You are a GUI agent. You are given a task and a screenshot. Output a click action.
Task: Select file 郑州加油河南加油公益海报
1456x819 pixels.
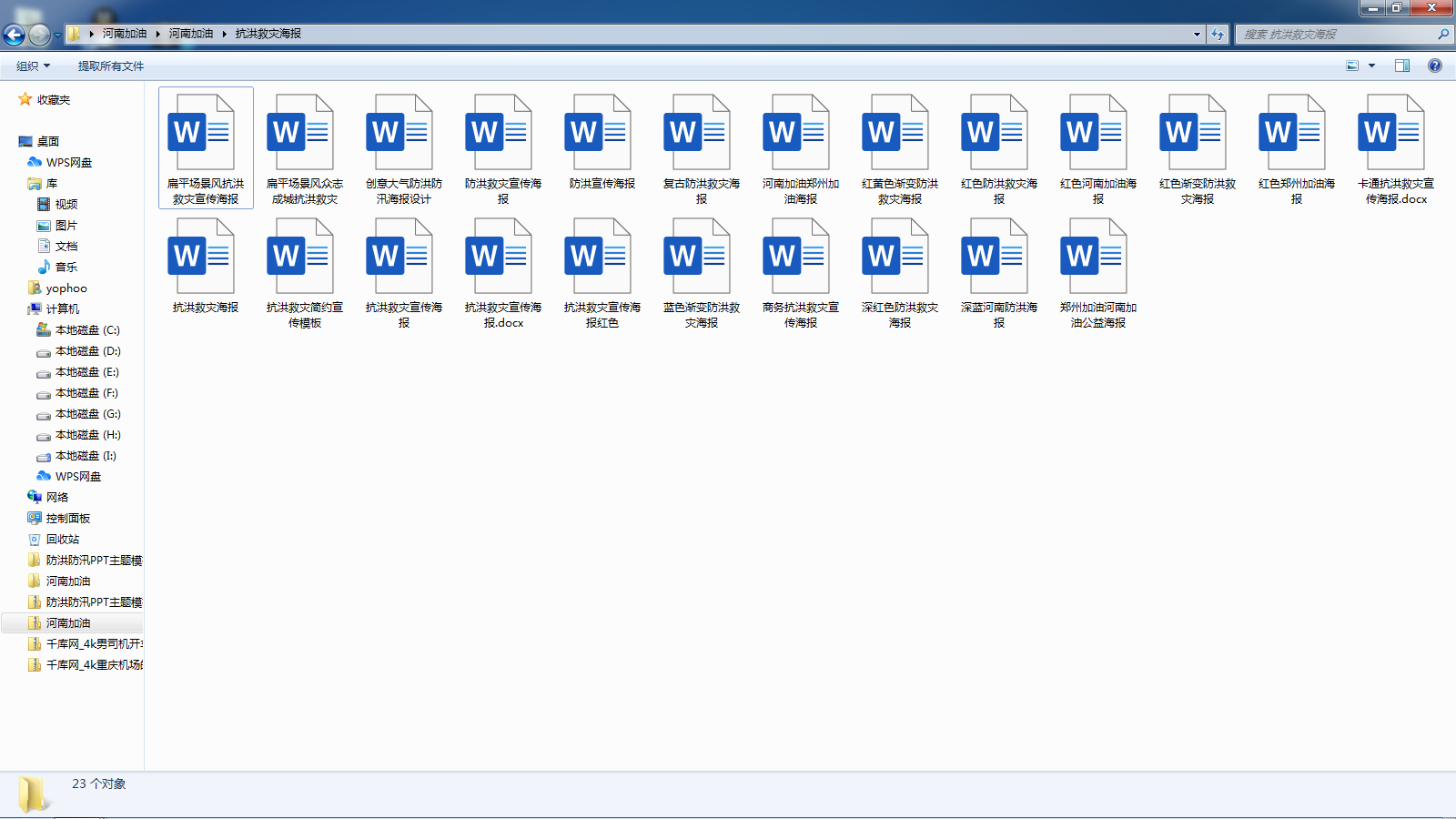point(1098,272)
